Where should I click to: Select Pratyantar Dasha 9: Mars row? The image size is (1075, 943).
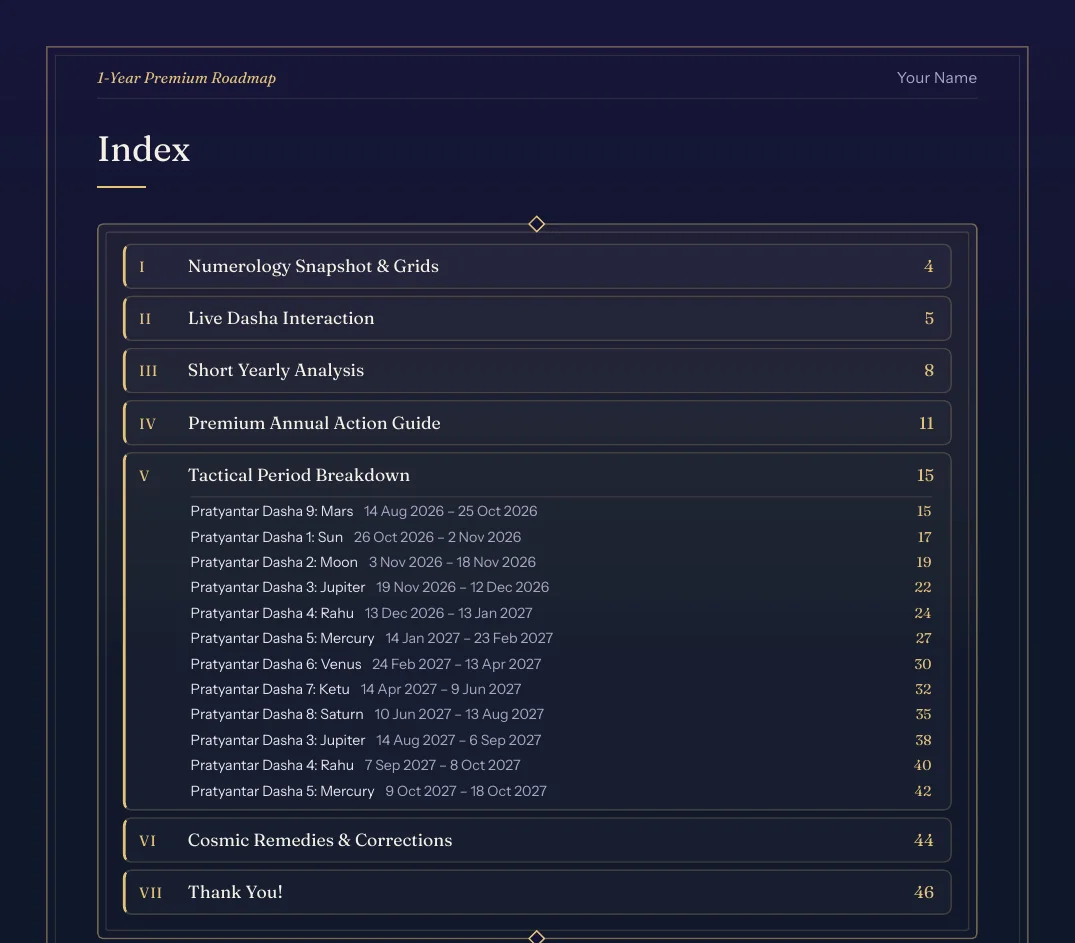point(561,512)
